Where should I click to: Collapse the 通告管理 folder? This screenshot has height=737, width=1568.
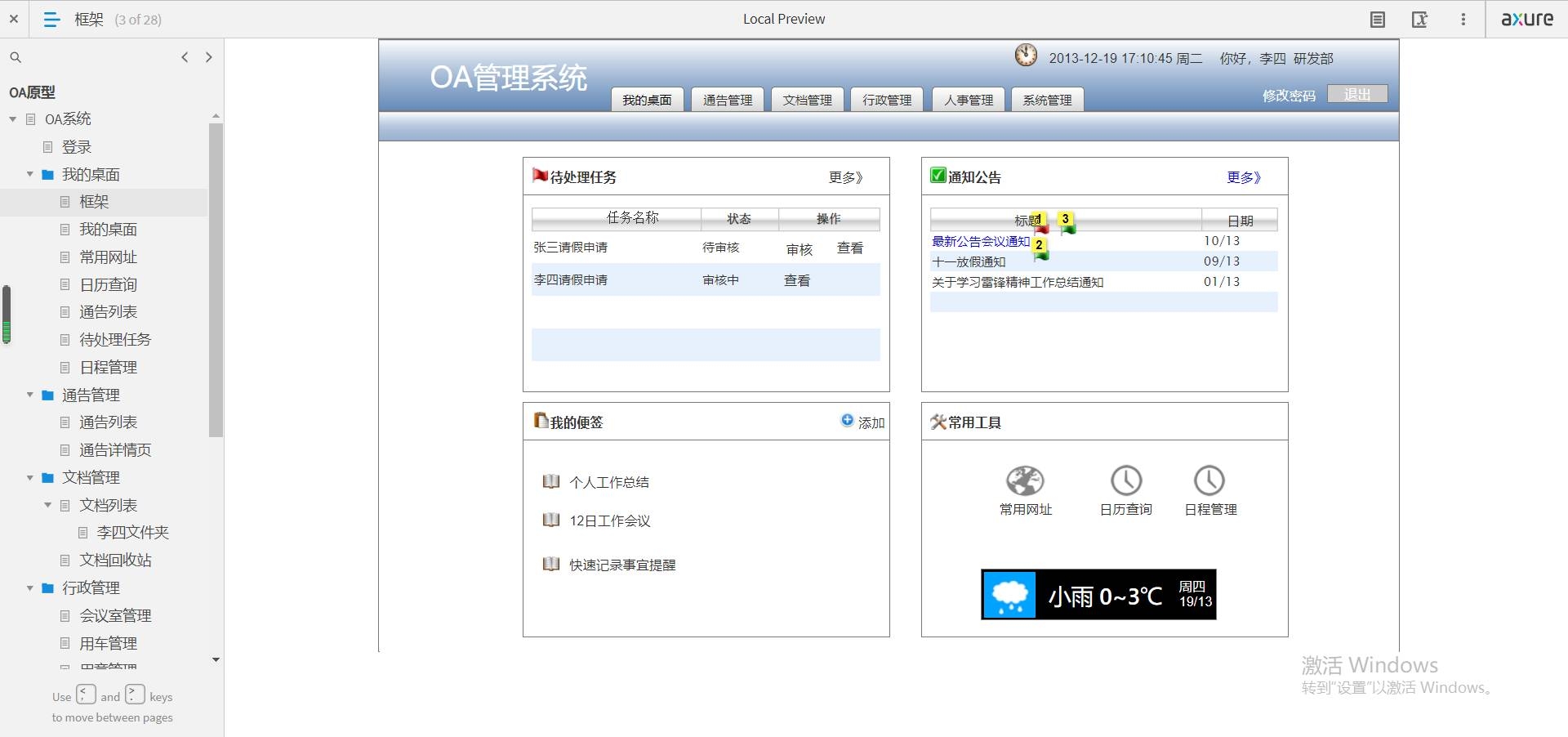(30, 395)
